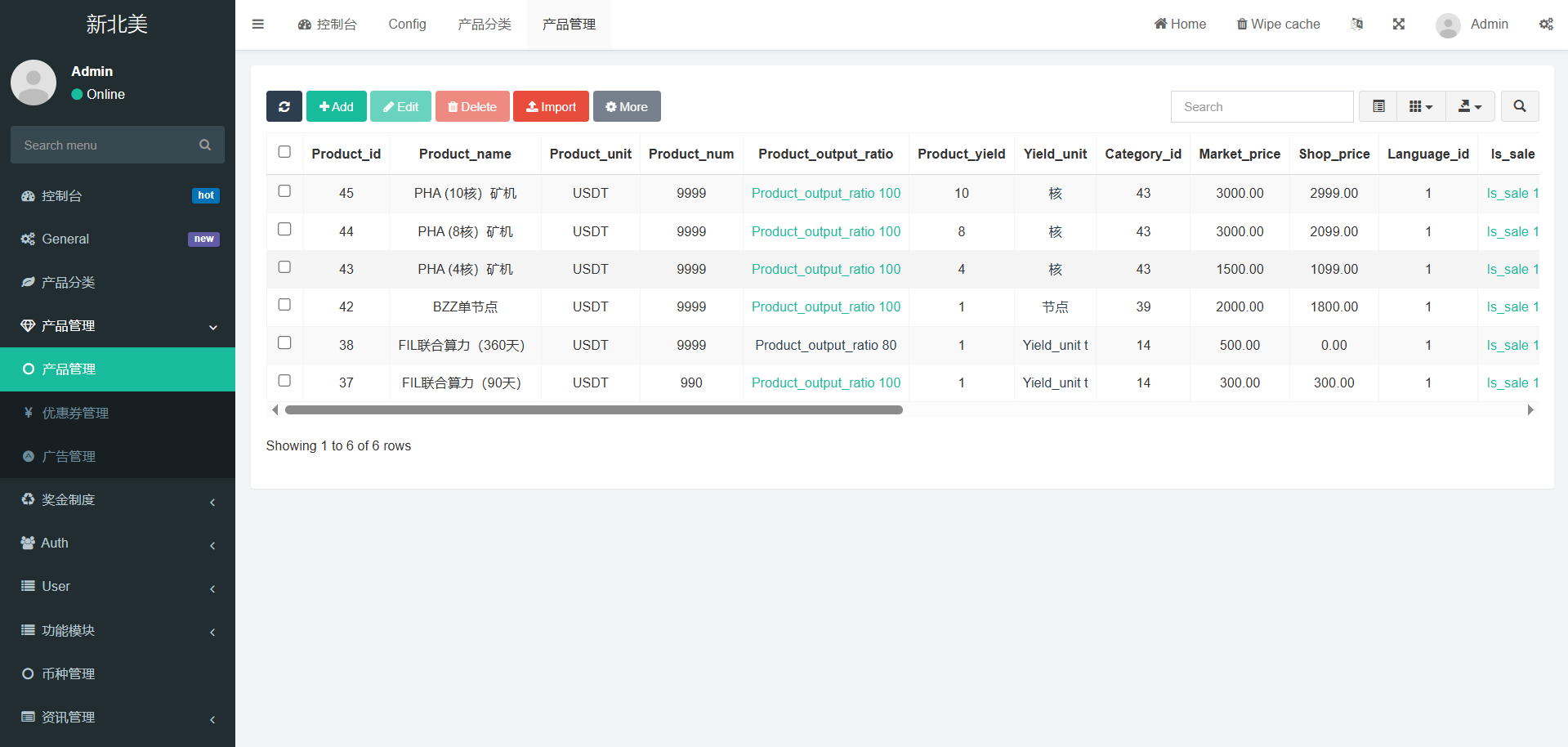Toggle the sidebar hamburger menu icon
This screenshot has width=1568, height=747.
click(258, 24)
